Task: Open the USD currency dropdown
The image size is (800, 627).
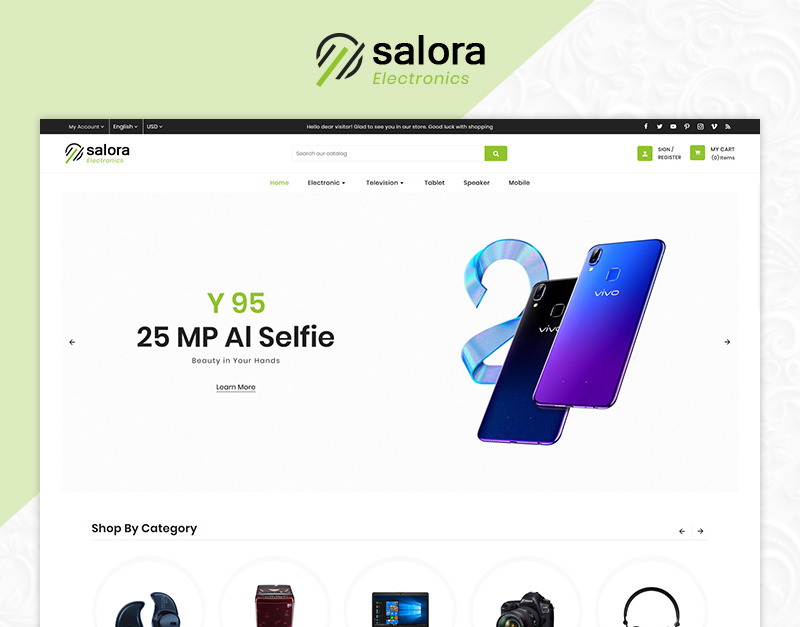Action: tap(154, 127)
